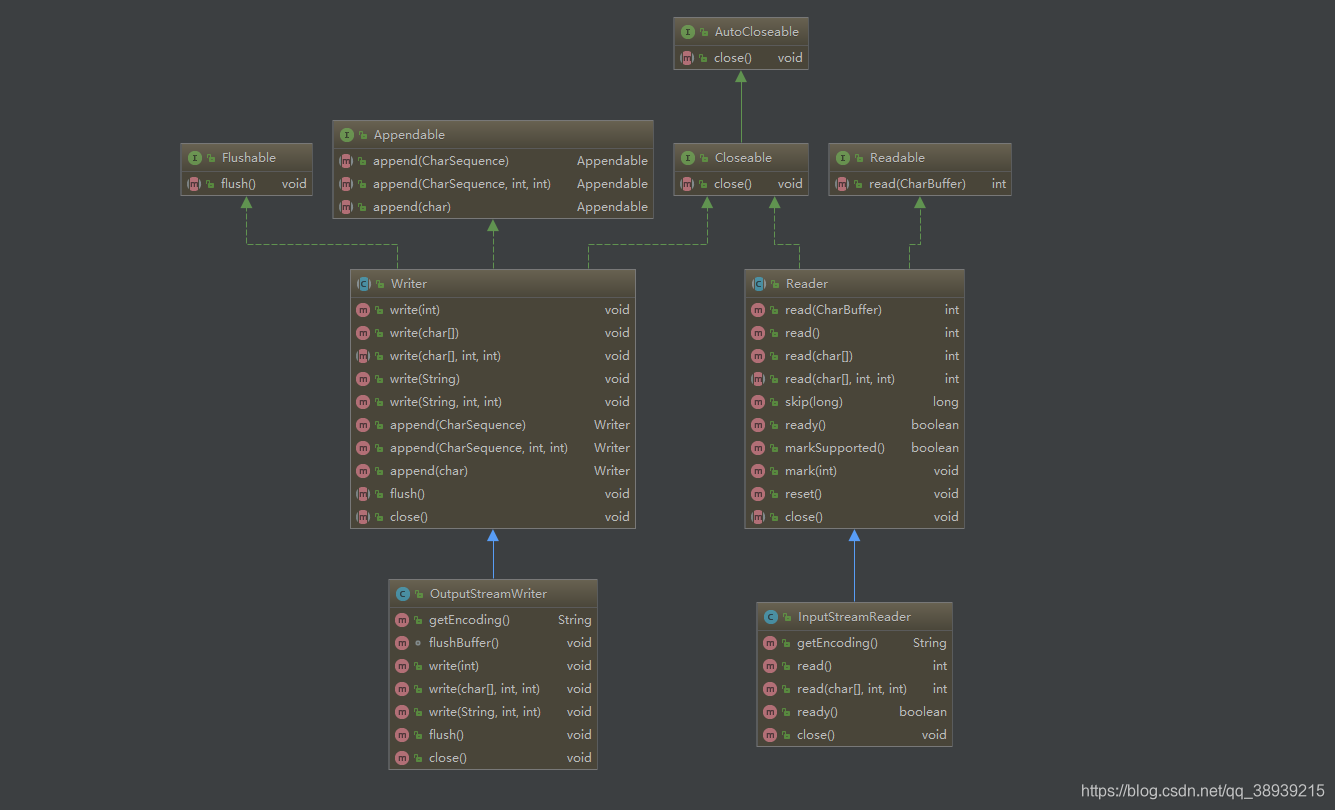Select the Reader class title
This screenshot has height=810, width=1335.
[x=806, y=284]
